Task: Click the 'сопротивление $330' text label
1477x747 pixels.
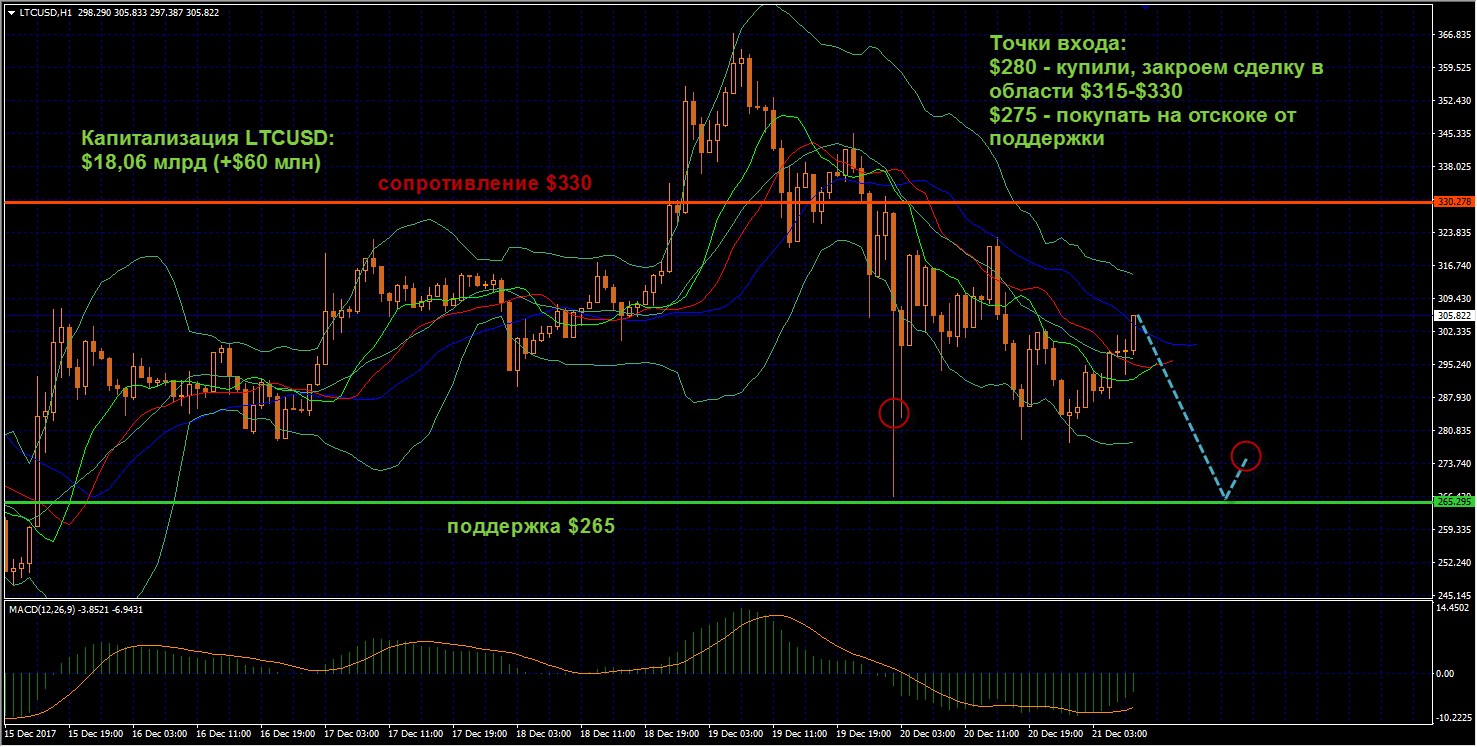Action: tap(484, 184)
